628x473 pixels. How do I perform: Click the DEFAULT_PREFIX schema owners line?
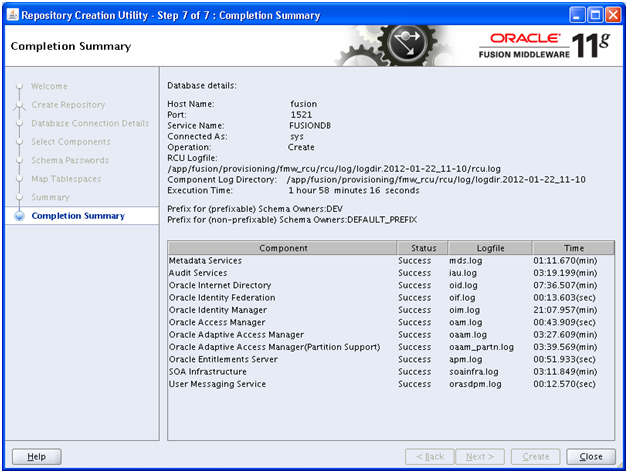pyautogui.click(x=292, y=220)
